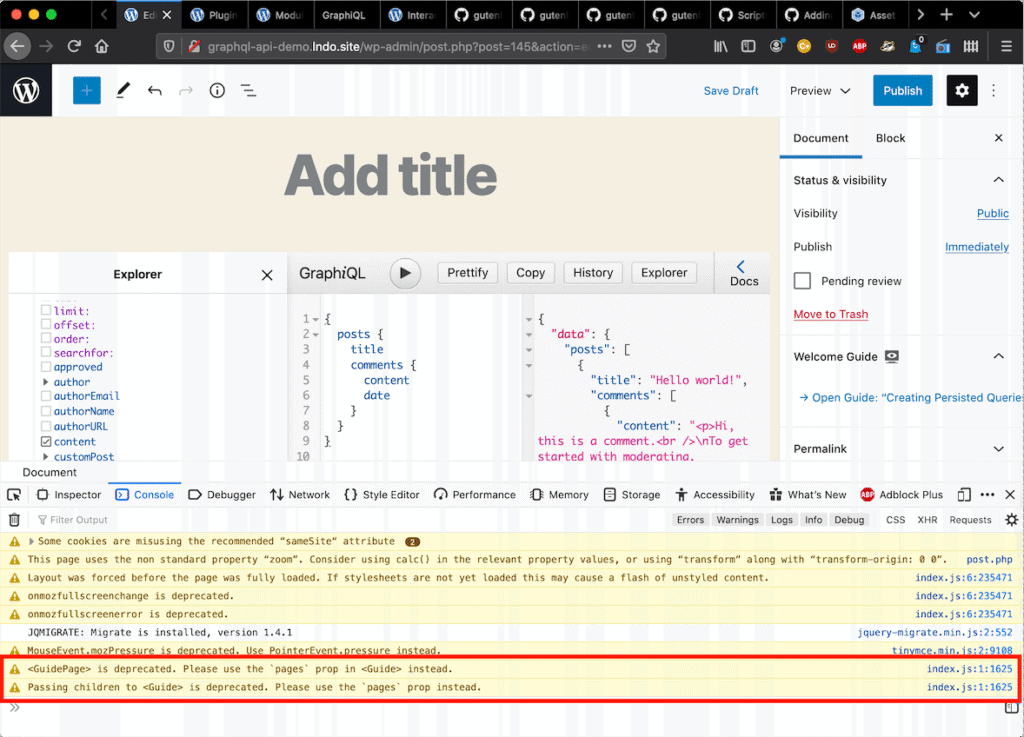
Task: Open the Firefox library icon
Action: point(720,46)
